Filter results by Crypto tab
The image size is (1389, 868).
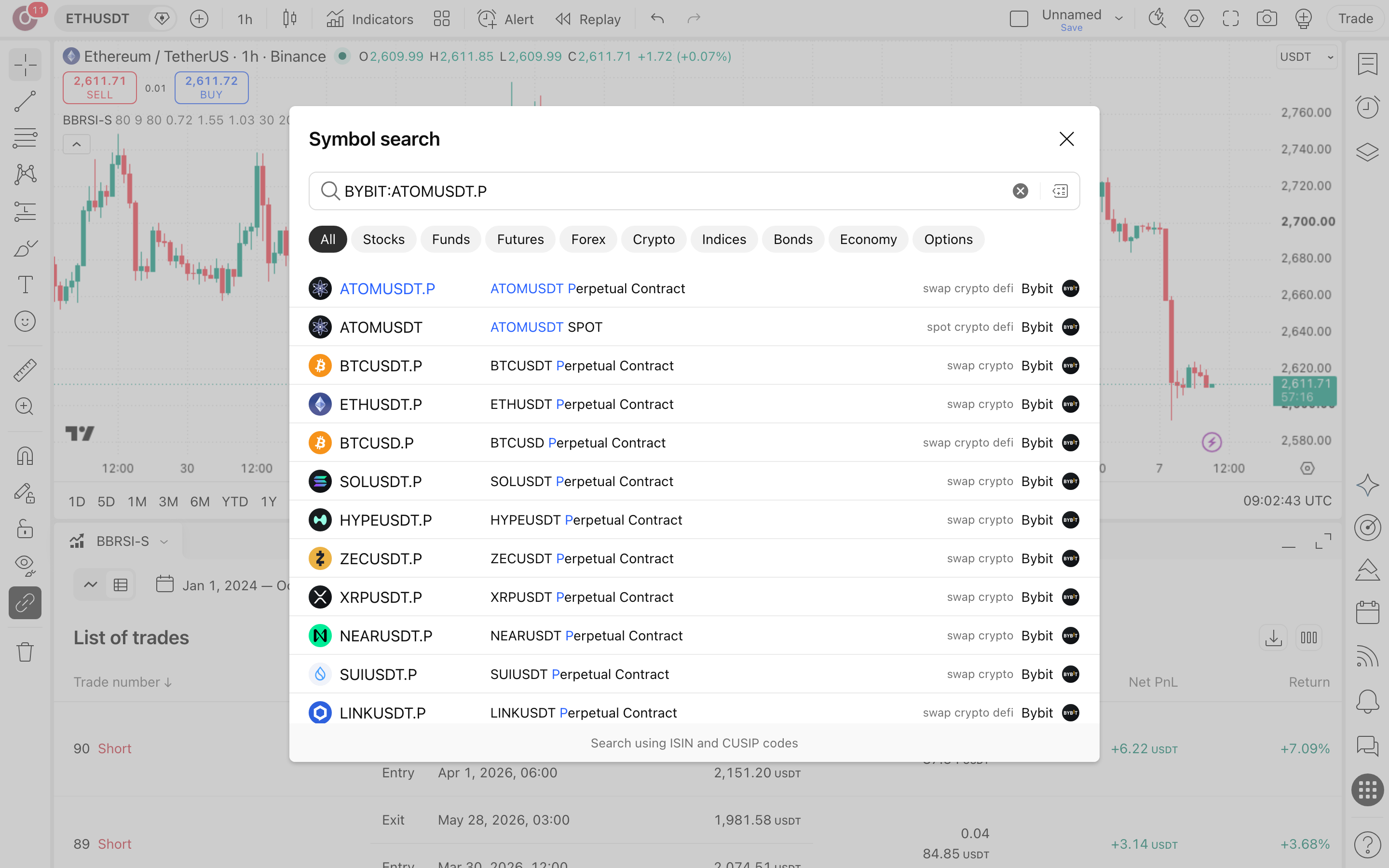(x=653, y=239)
